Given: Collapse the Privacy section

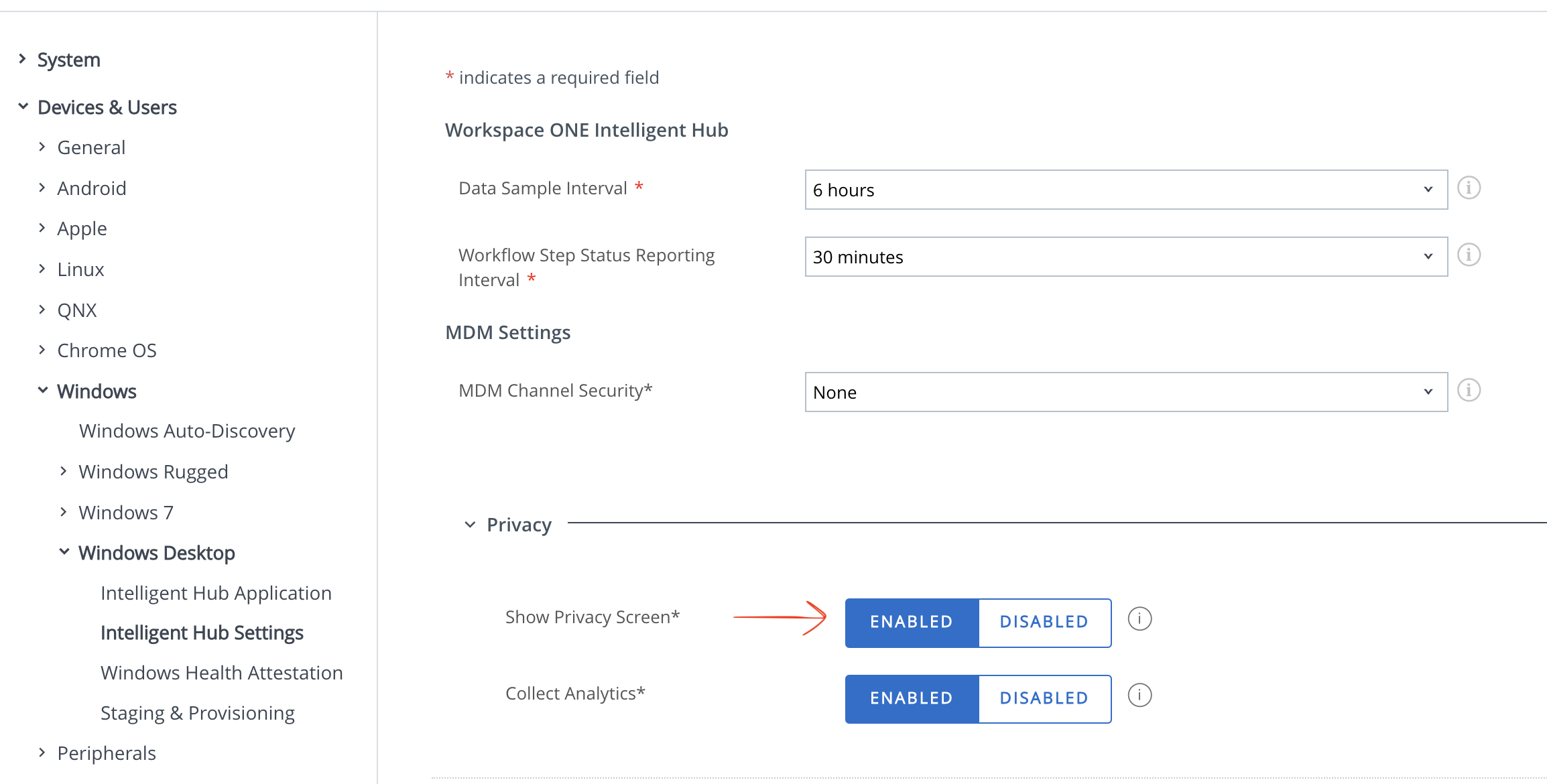Looking at the screenshot, I should coord(470,525).
